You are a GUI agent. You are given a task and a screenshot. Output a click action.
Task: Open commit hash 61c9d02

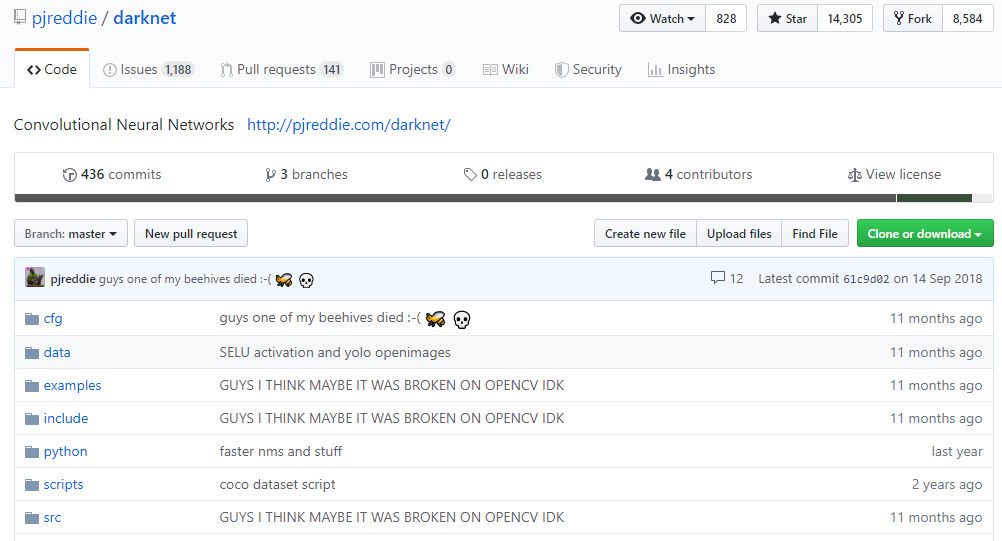pyautogui.click(x=866, y=279)
